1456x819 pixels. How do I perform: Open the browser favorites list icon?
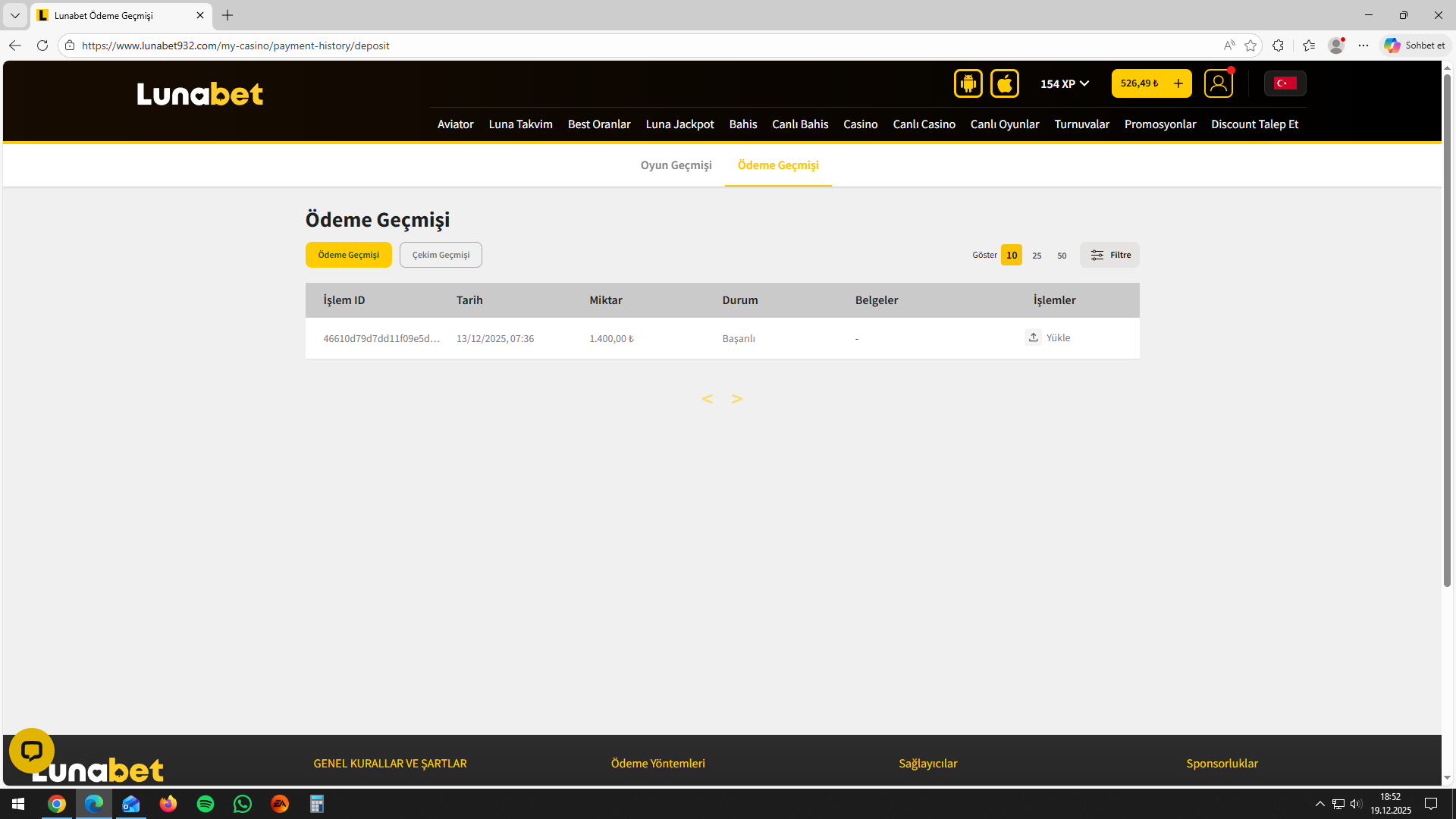[x=1309, y=45]
